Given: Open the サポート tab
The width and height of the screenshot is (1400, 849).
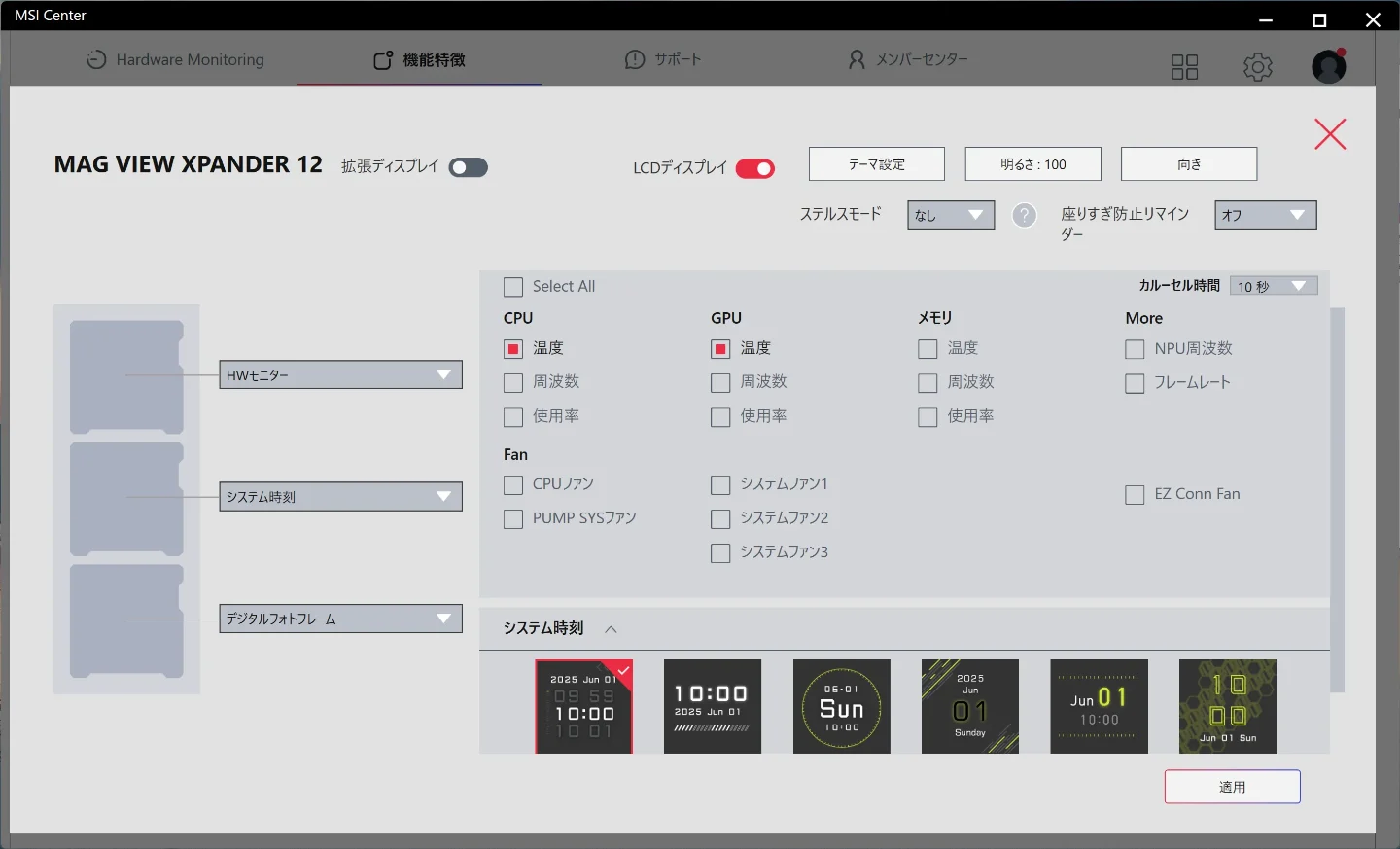Looking at the screenshot, I should coord(663,59).
